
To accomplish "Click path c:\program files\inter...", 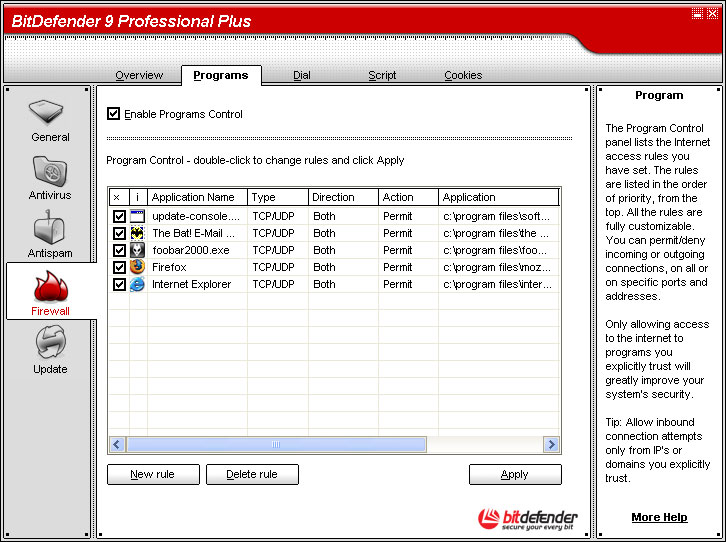I will tap(498, 284).
